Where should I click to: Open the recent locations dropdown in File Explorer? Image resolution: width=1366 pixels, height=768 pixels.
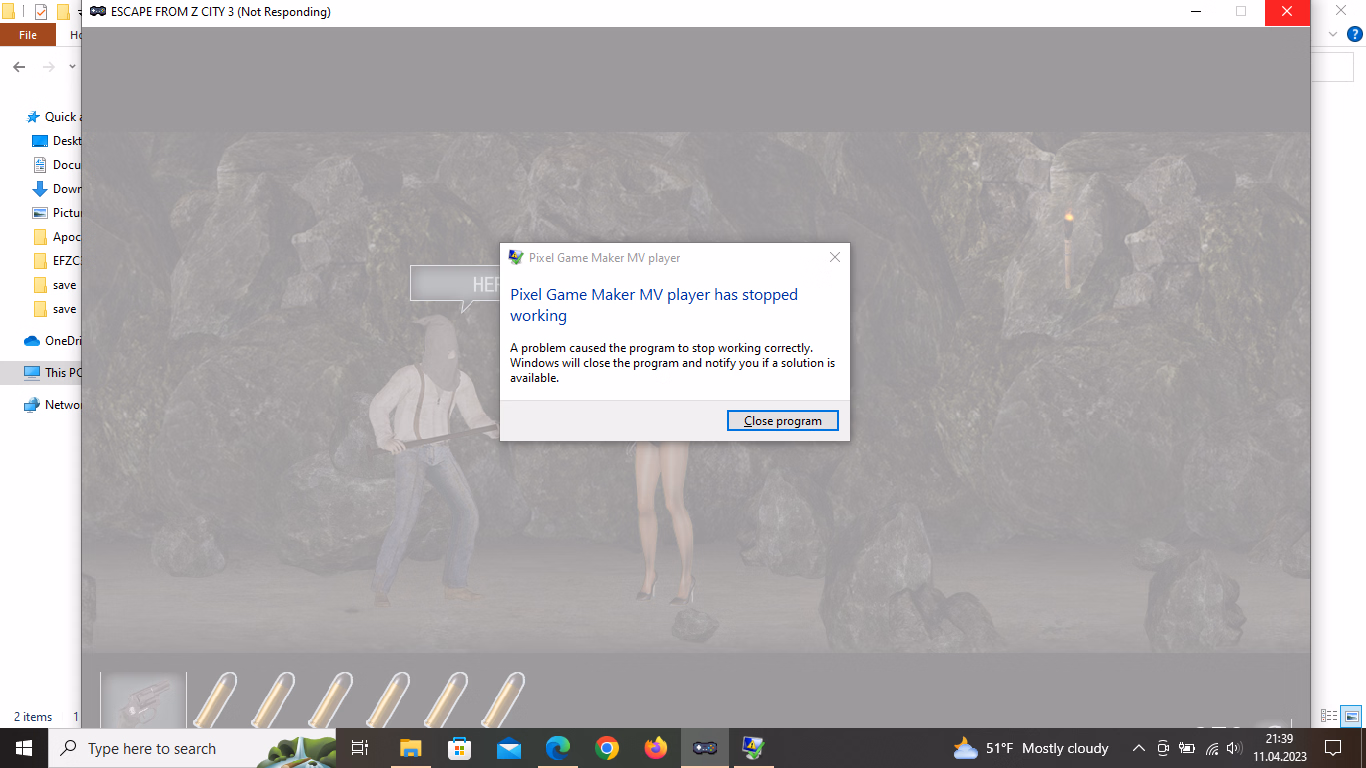[x=72, y=67]
